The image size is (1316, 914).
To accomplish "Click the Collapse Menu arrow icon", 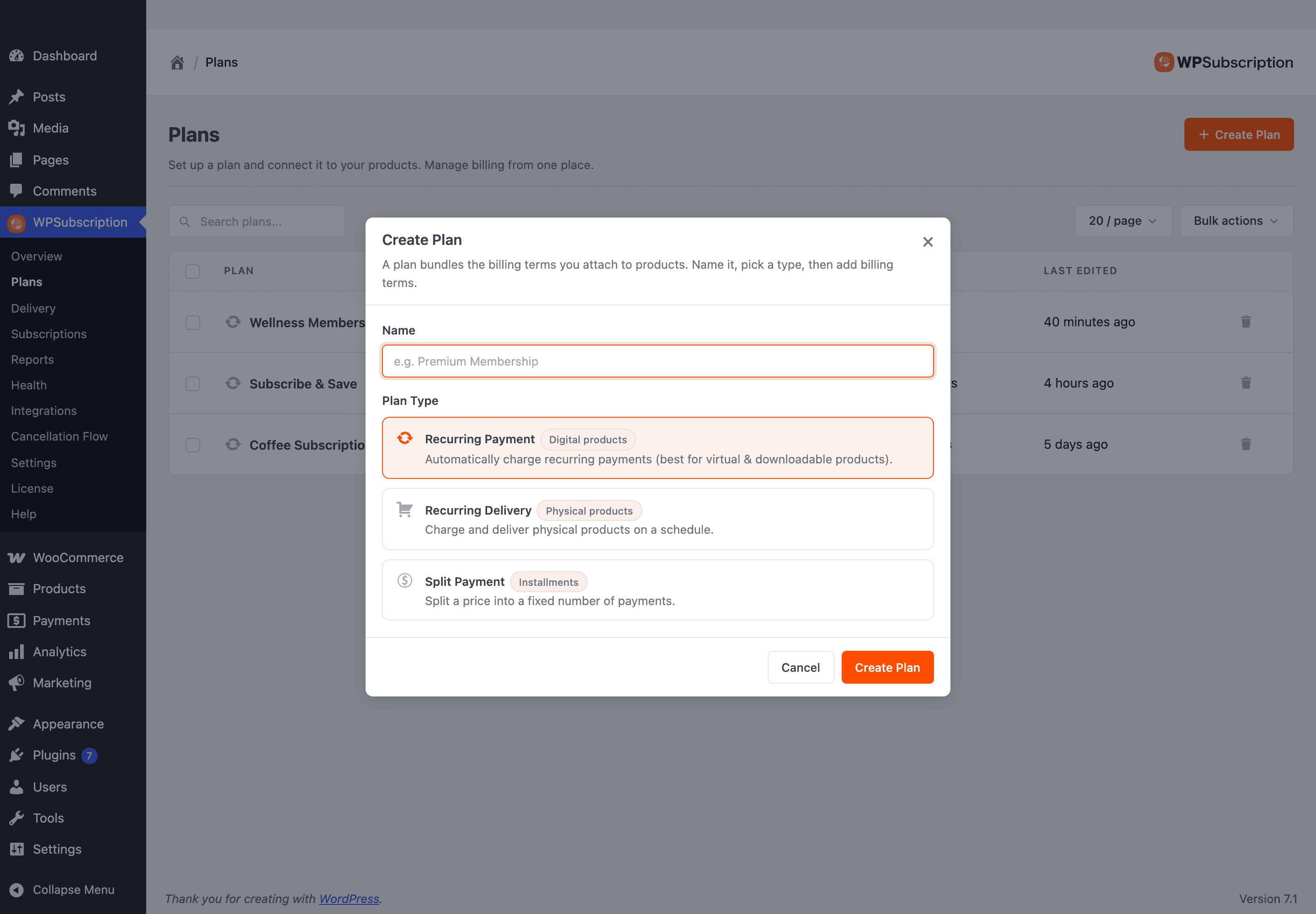I will pyautogui.click(x=16, y=890).
